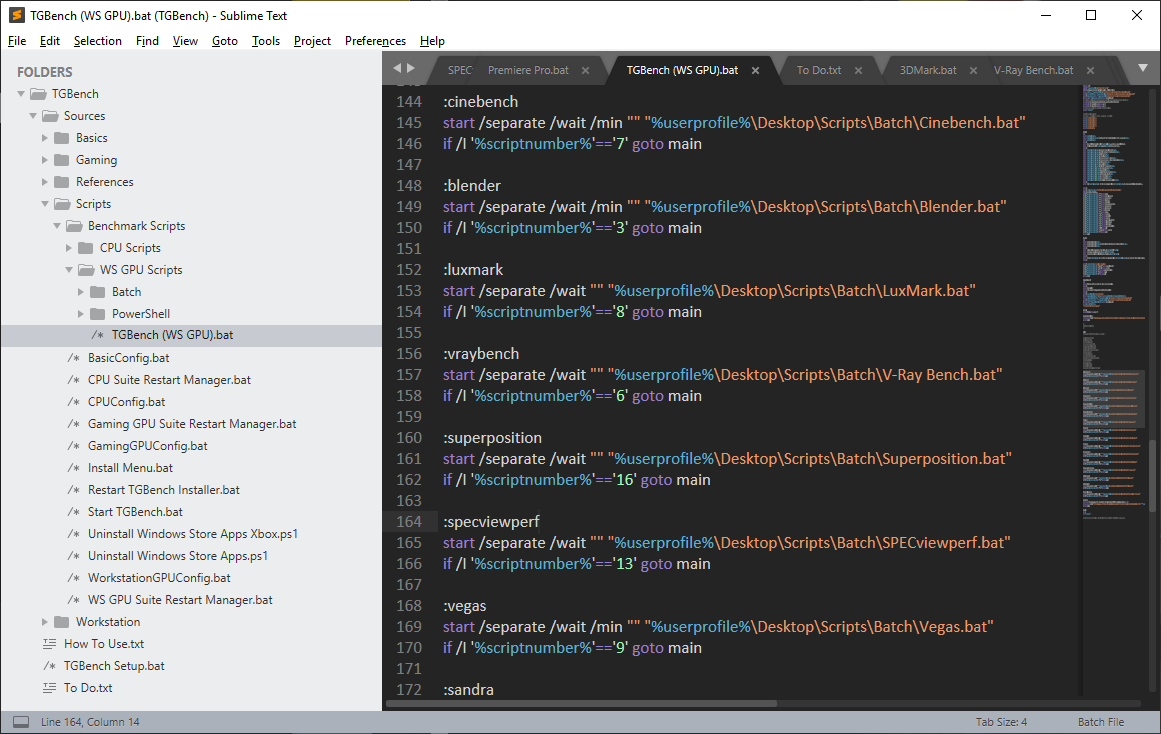Switch to the Premiere Pro.bat tab
This screenshot has height=734, width=1161.
click(528, 70)
